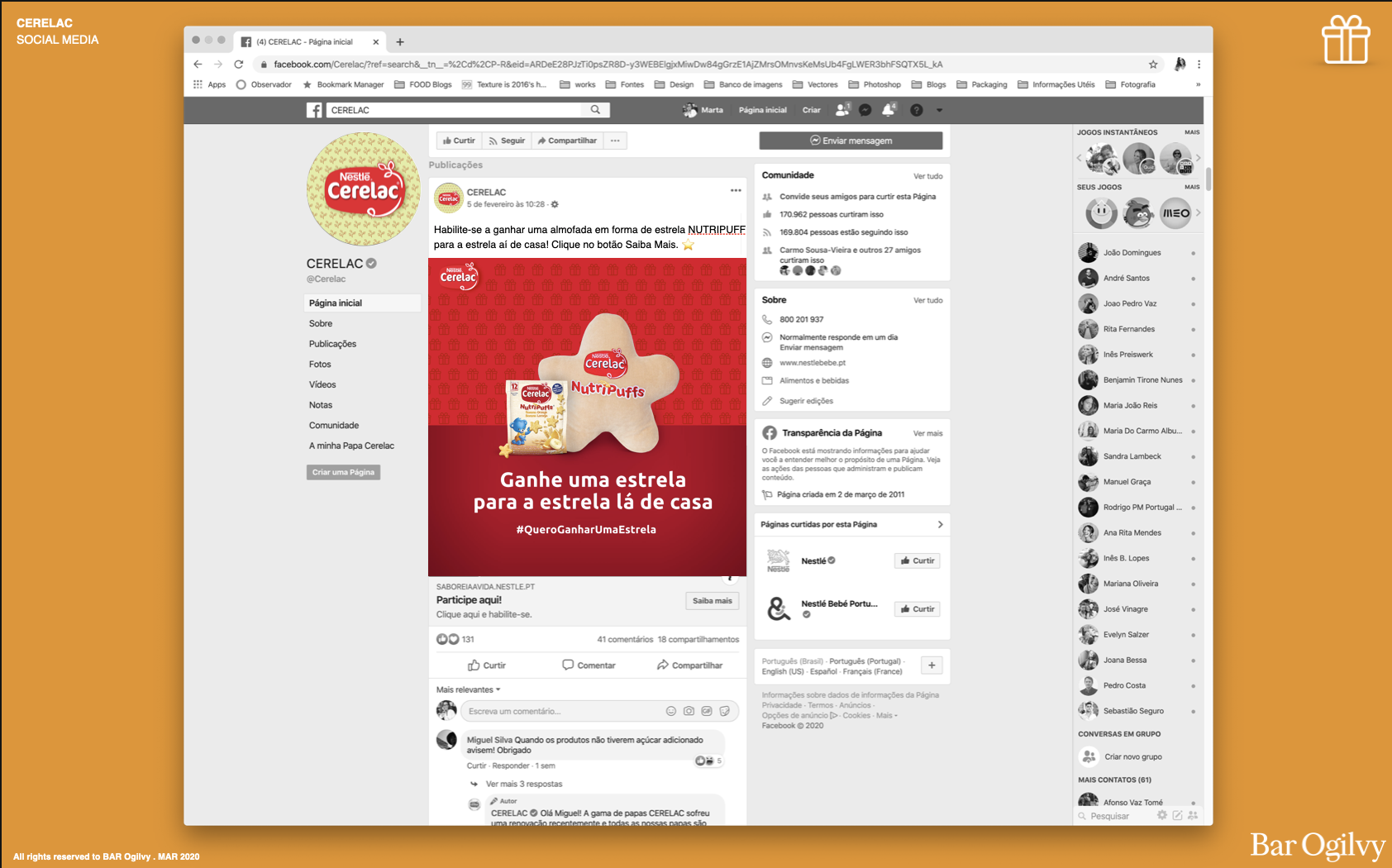Image resolution: width=1392 pixels, height=868 pixels.
Task: Bookmark this page with star icon
Action: (x=1153, y=64)
